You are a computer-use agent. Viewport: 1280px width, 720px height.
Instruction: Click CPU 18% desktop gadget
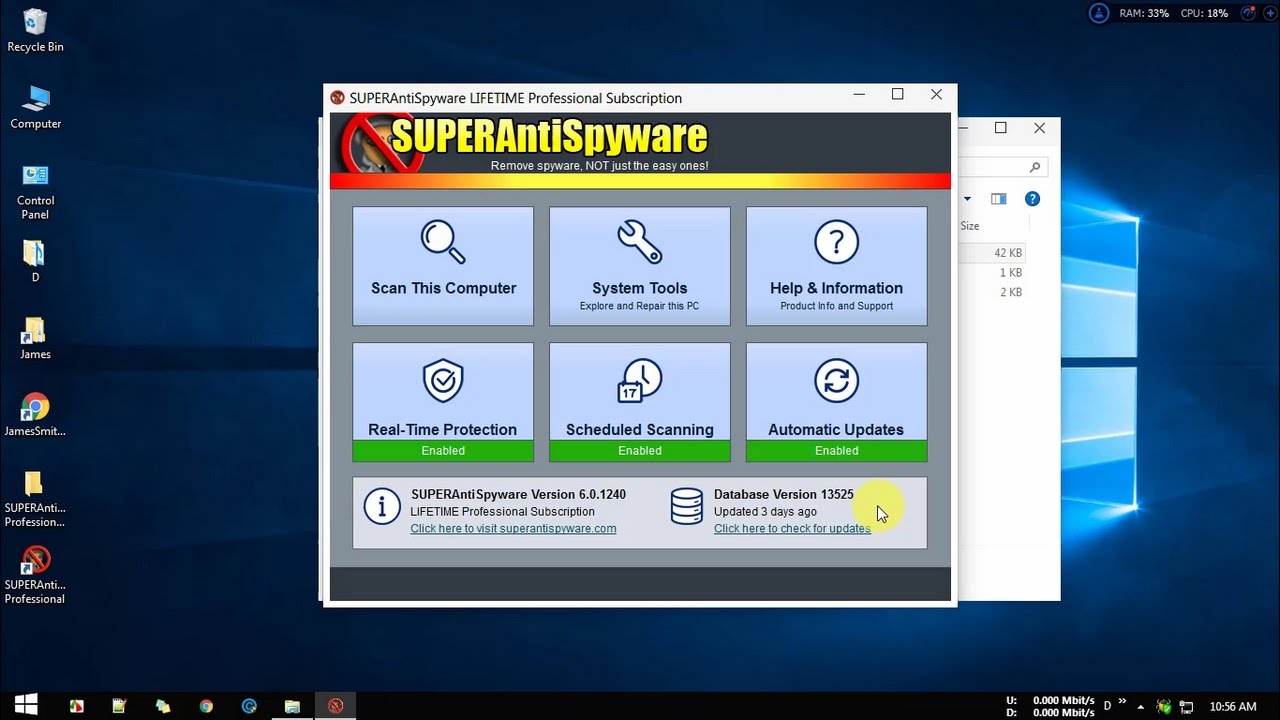1204,14
